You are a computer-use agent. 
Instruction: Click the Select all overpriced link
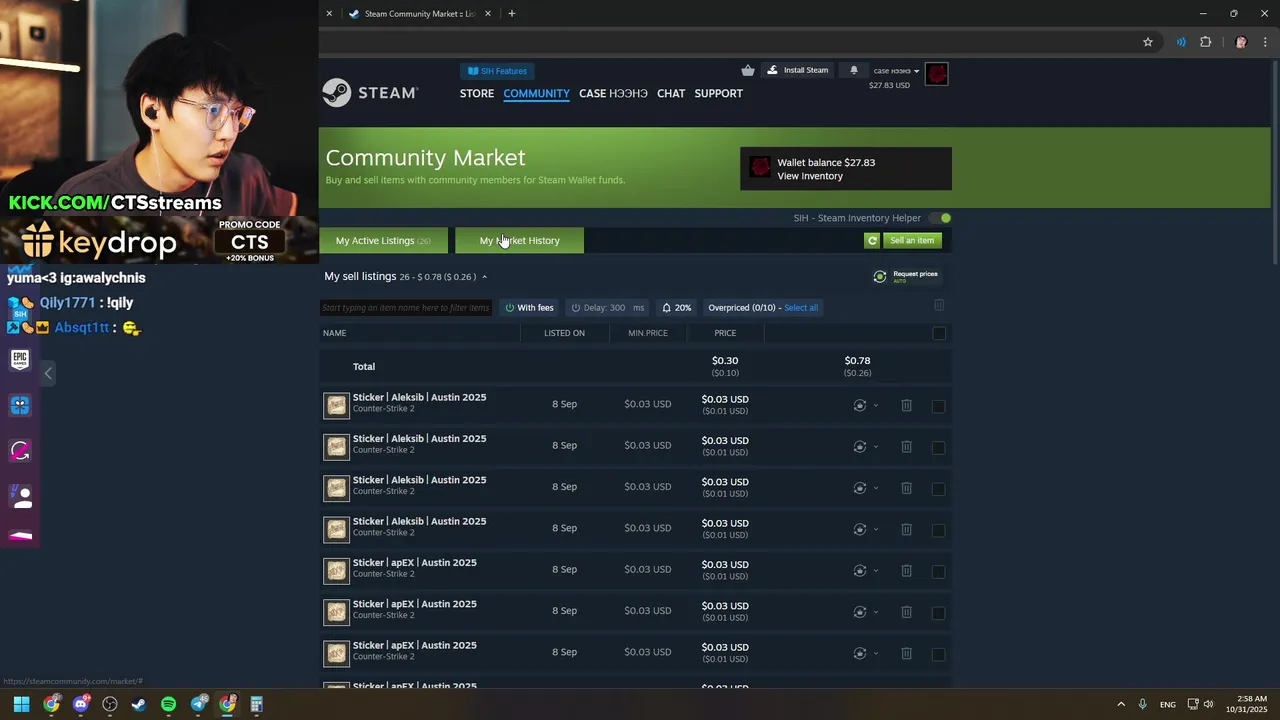[801, 308]
